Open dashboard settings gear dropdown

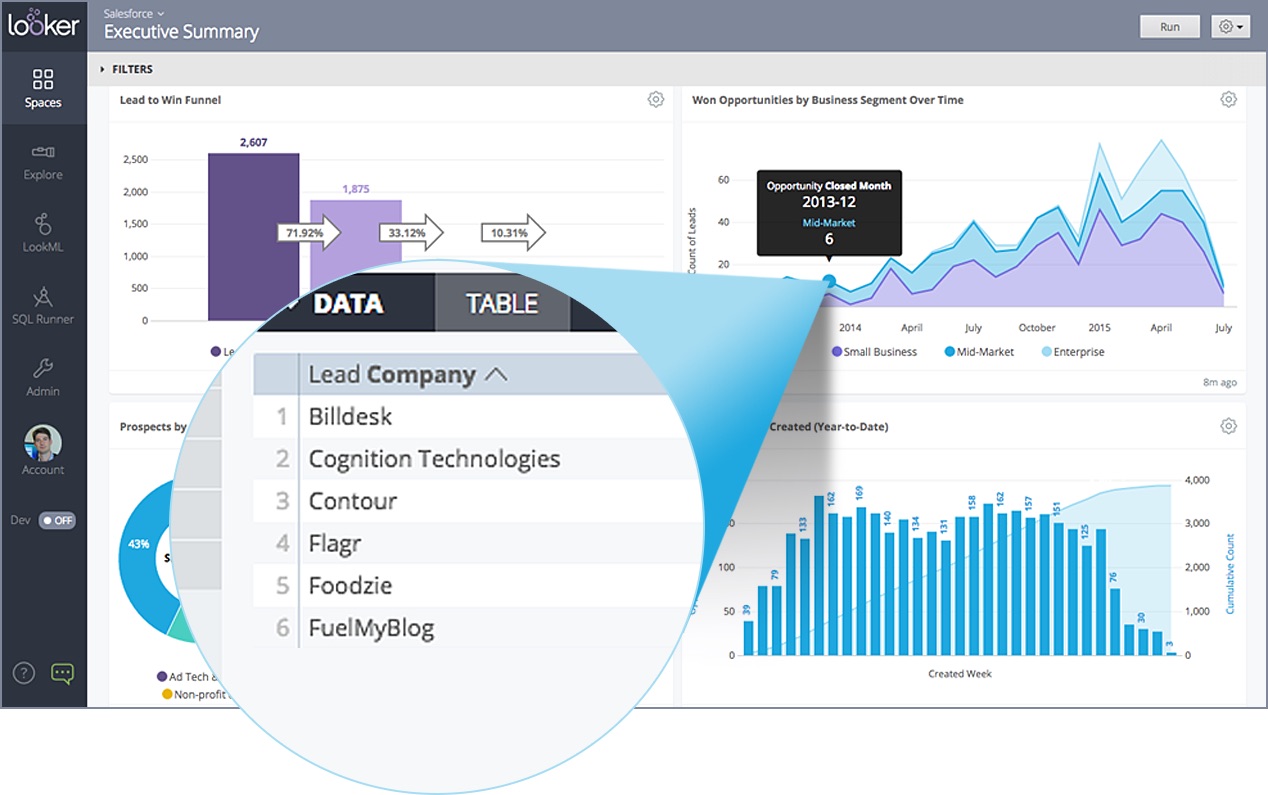point(1230,27)
